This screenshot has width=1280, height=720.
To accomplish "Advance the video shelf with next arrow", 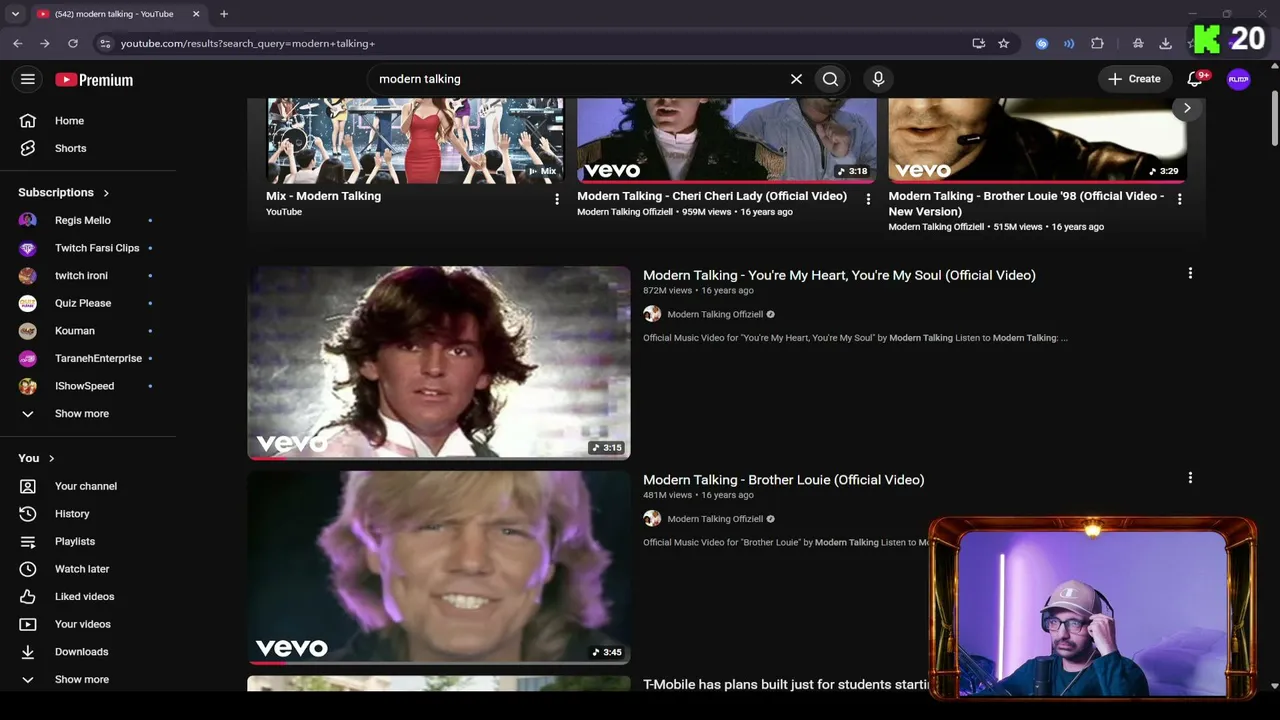I will [1187, 108].
